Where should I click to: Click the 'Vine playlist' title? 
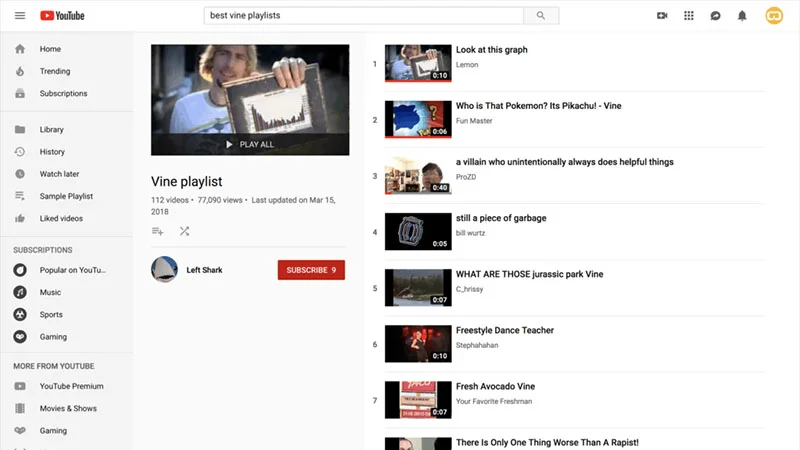[187, 182]
